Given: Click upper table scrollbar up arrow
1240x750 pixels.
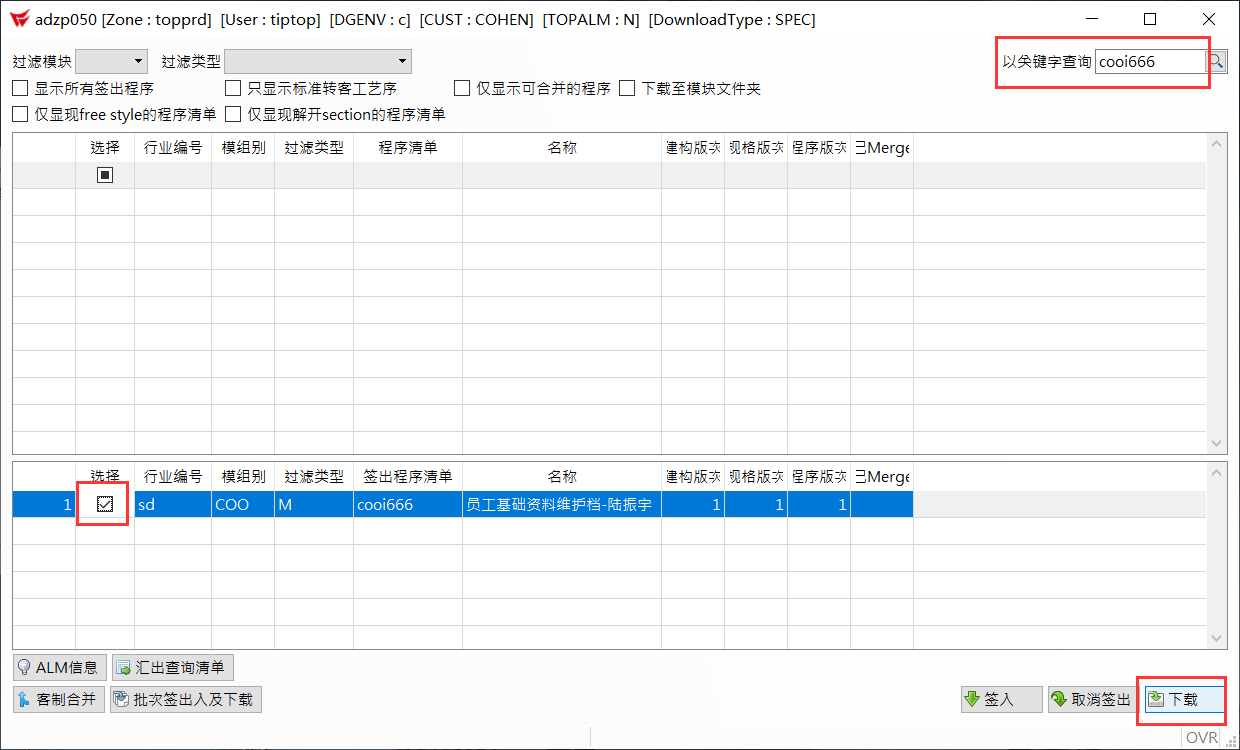Looking at the screenshot, I should point(1216,145).
